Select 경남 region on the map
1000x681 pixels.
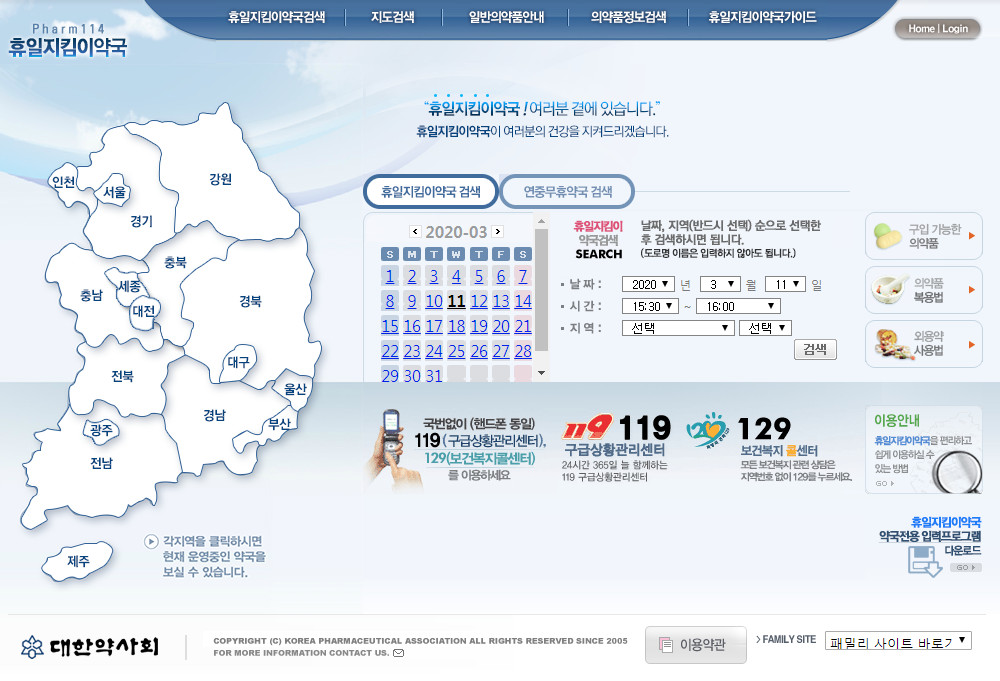215,415
